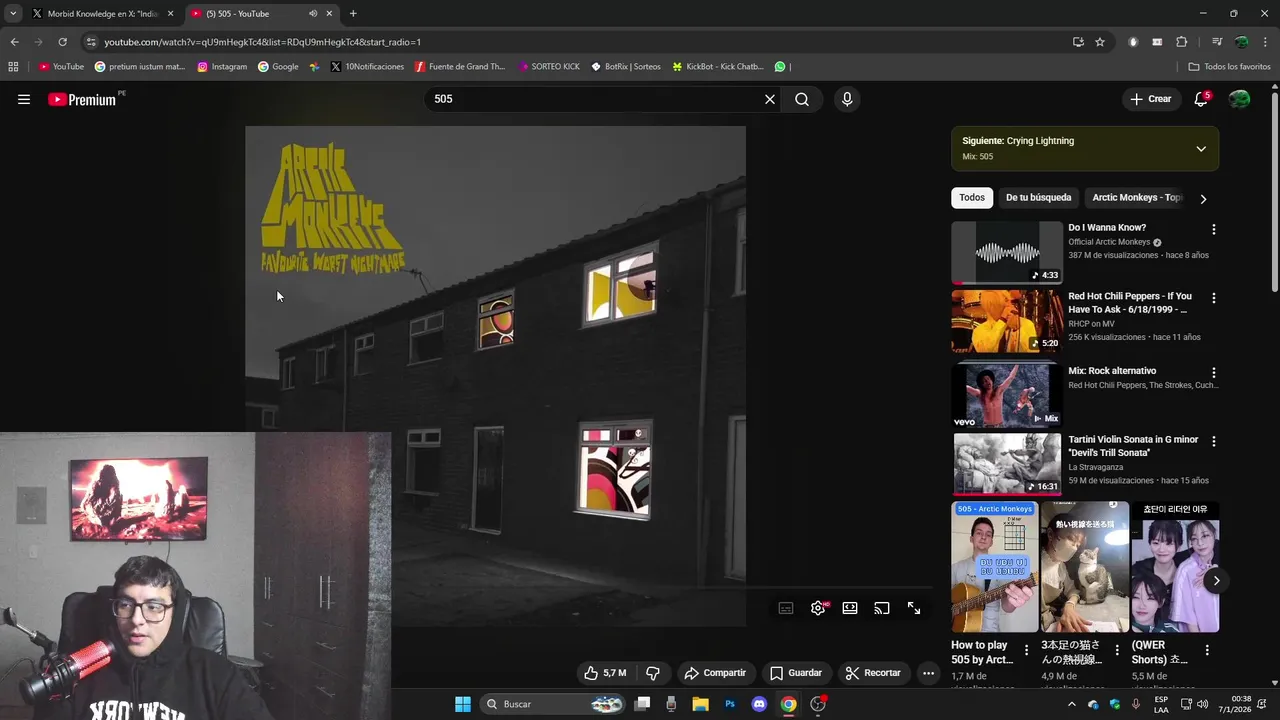Toggle subtitles button in player

click(x=786, y=608)
